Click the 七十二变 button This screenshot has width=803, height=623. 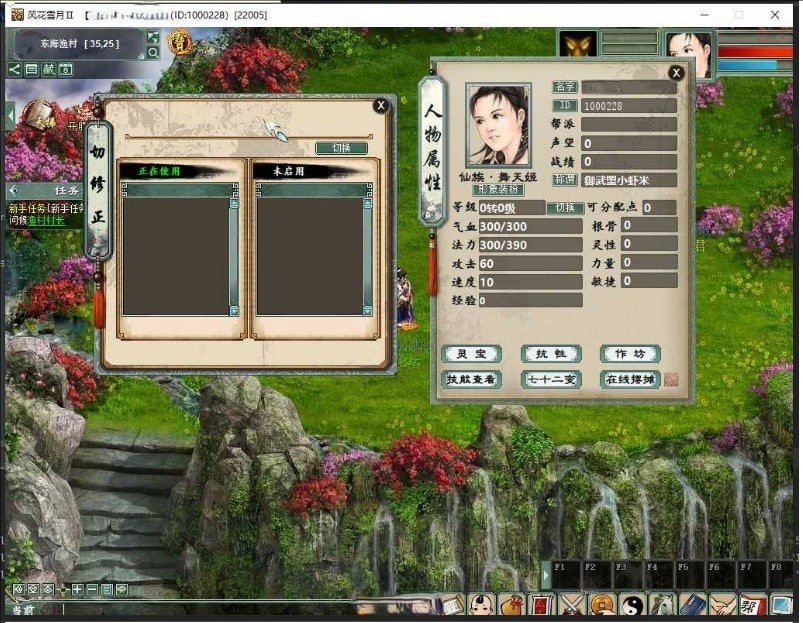(551, 380)
